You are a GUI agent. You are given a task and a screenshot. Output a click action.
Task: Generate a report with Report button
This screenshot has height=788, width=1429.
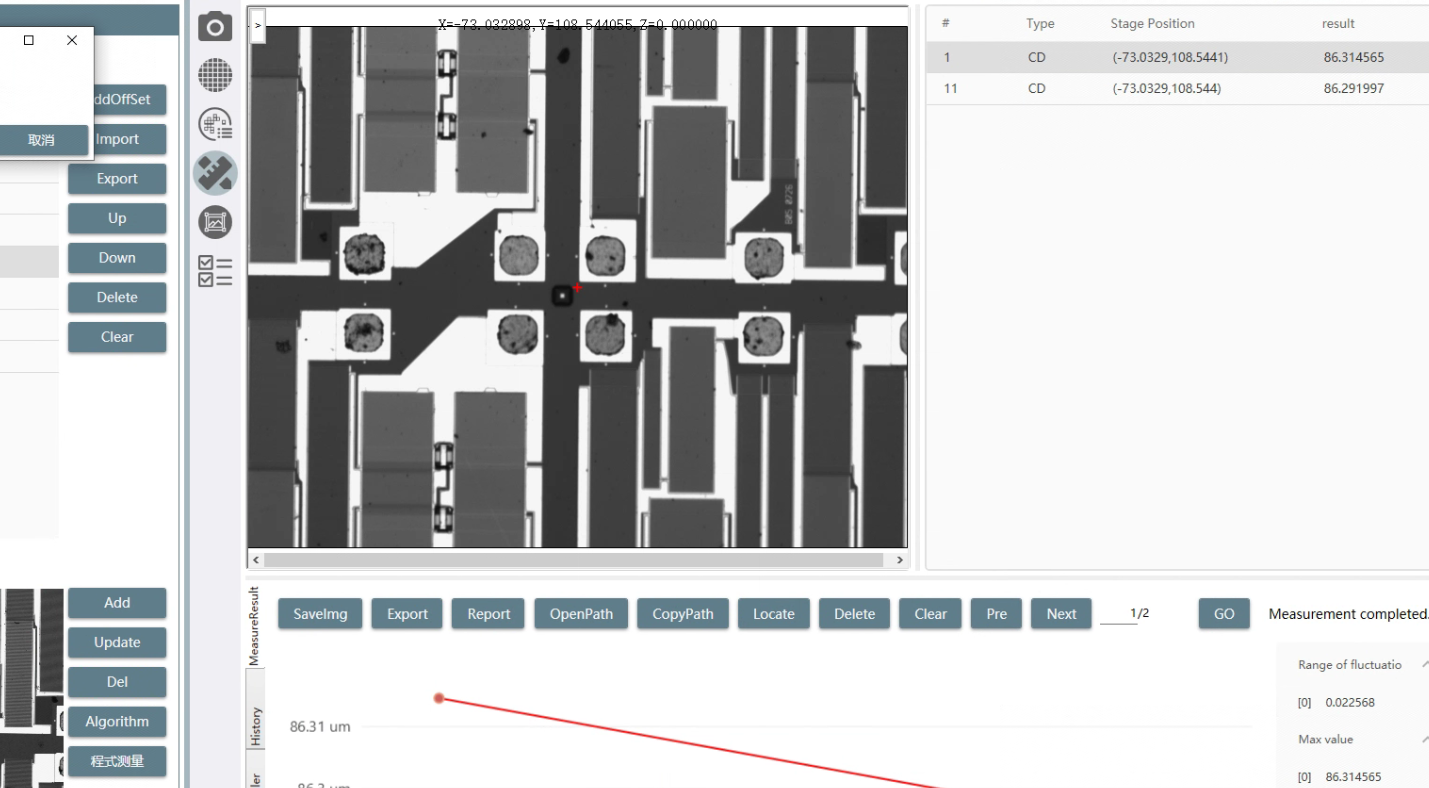tap(488, 614)
